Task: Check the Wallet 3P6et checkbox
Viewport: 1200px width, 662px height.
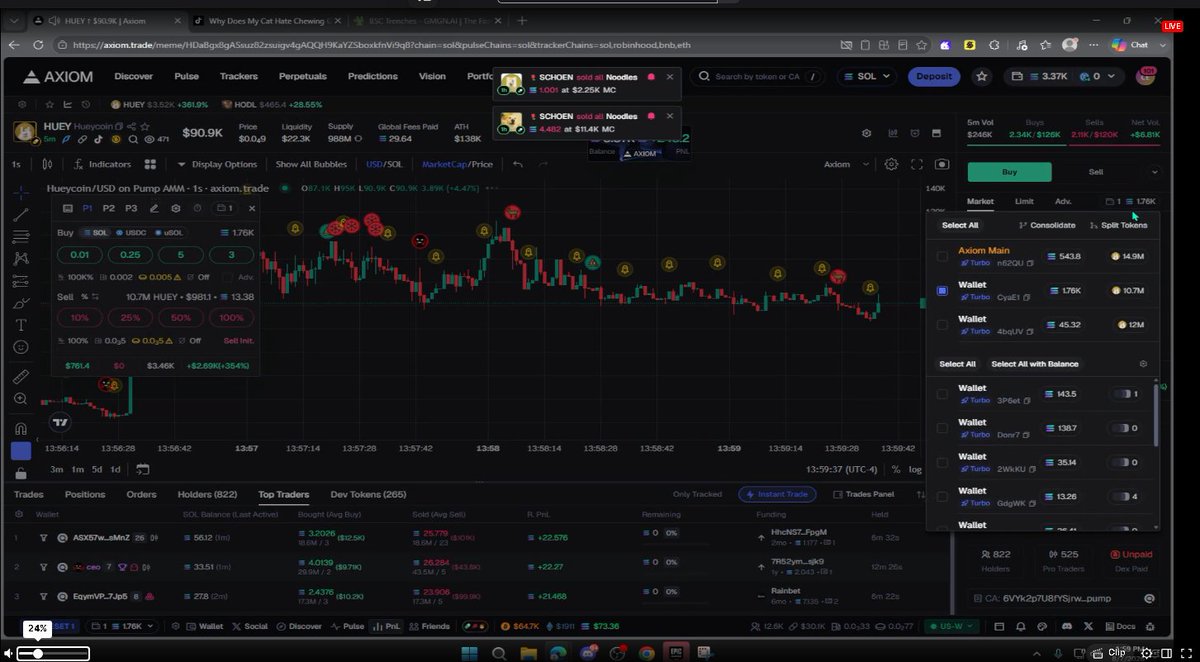Action: click(942, 394)
